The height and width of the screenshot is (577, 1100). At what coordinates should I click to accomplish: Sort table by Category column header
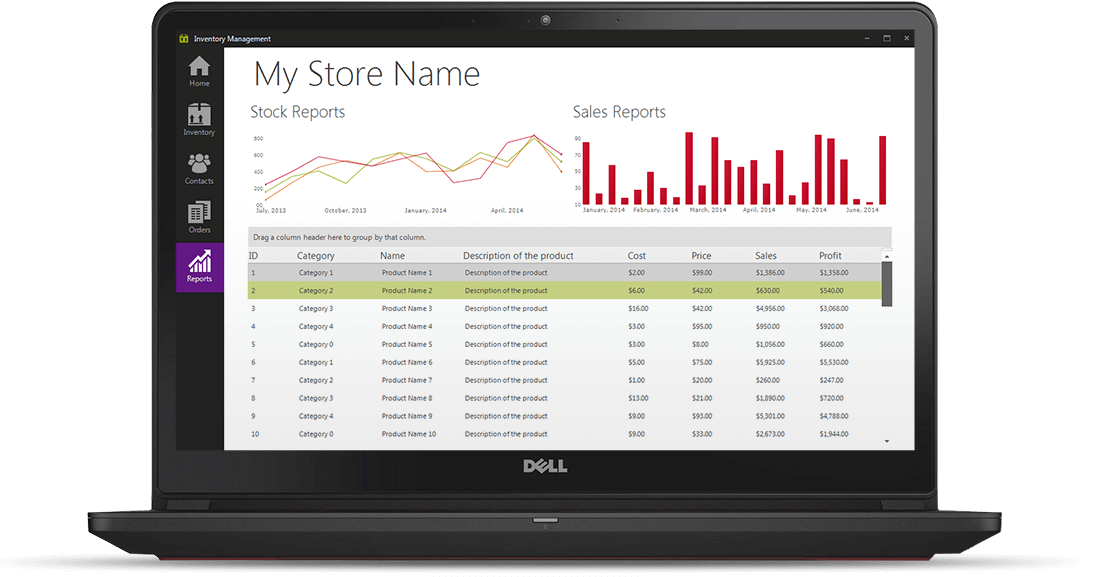click(316, 256)
